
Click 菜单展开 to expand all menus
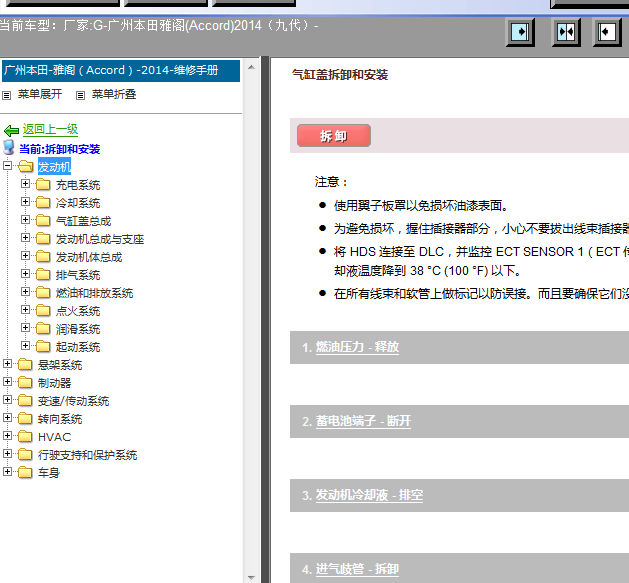coord(40,94)
